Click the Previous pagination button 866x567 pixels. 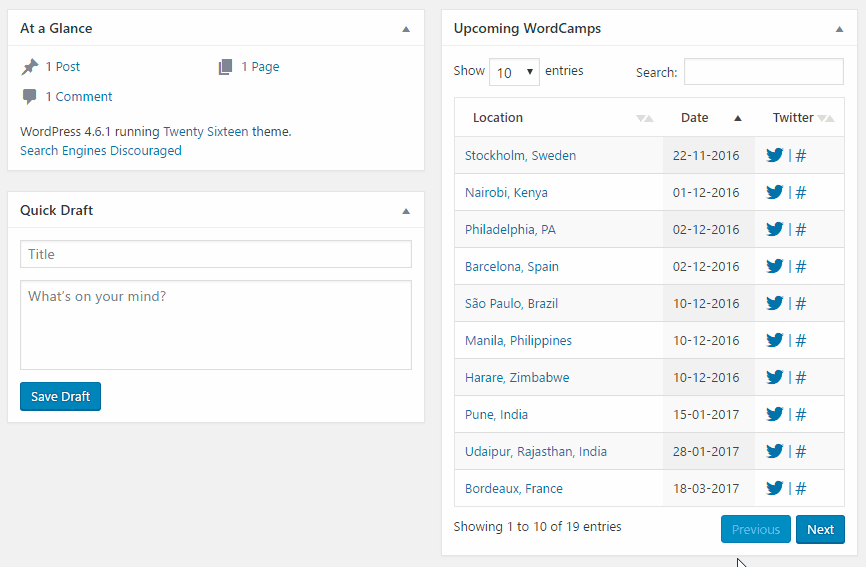(x=756, y=529)
